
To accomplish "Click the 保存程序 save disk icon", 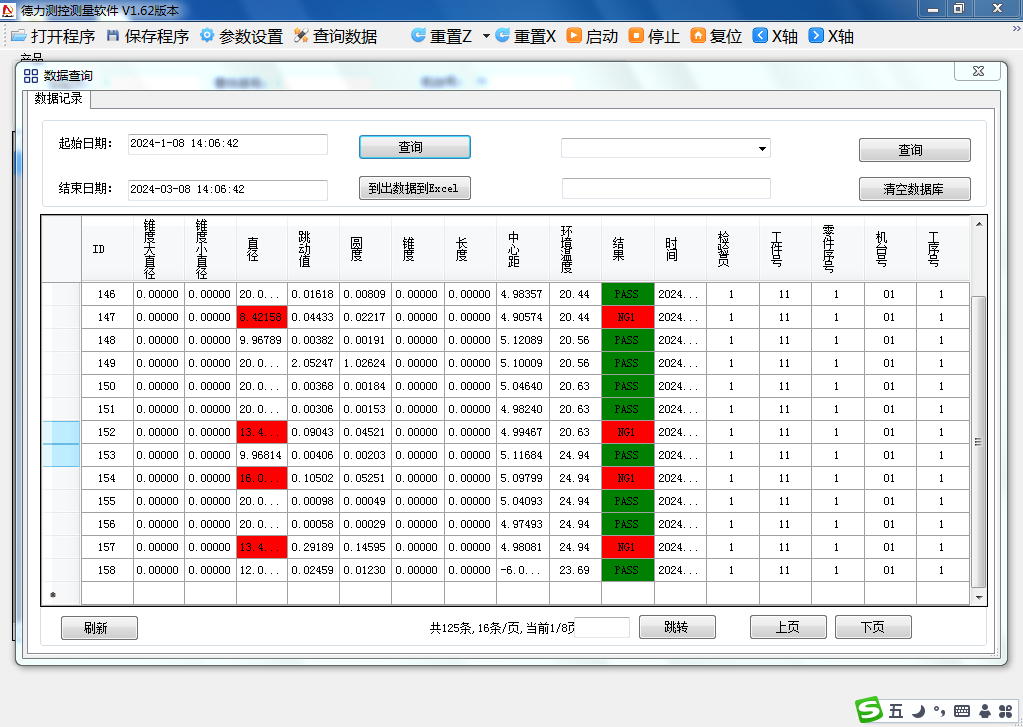I will [112, 36].
